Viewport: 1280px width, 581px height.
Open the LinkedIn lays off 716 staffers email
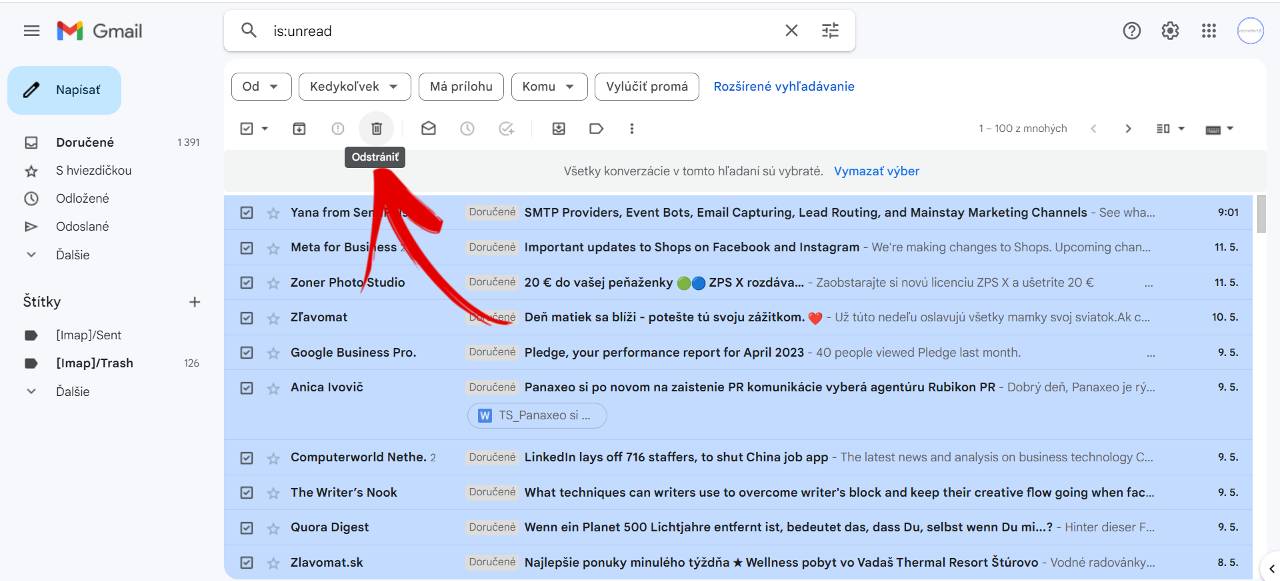tap(738, 458)
